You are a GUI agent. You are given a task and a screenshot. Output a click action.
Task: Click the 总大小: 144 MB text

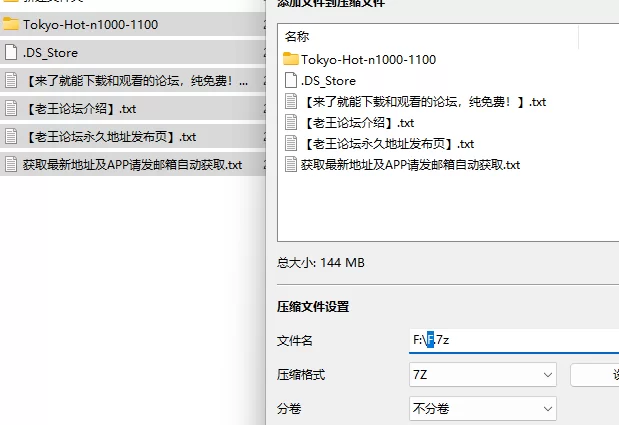[x=321, y=262]
